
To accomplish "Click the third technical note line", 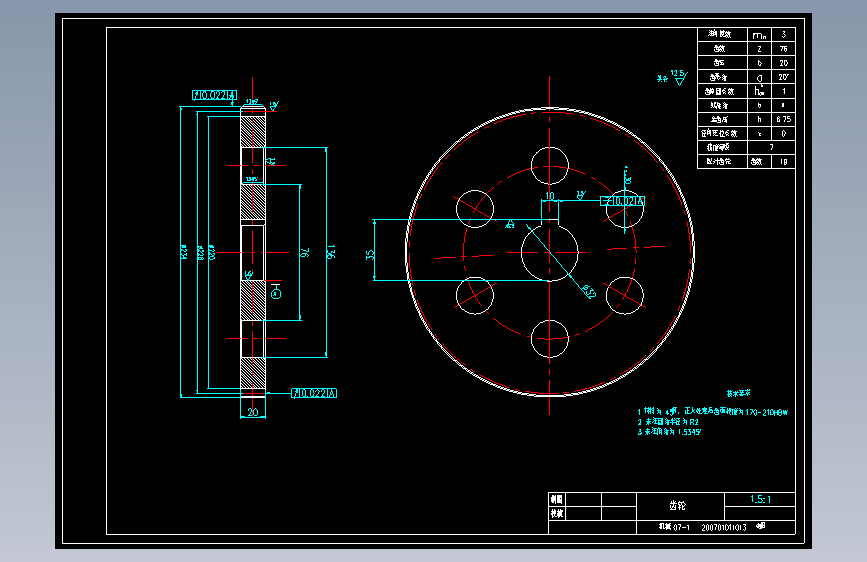I will 669,432.
